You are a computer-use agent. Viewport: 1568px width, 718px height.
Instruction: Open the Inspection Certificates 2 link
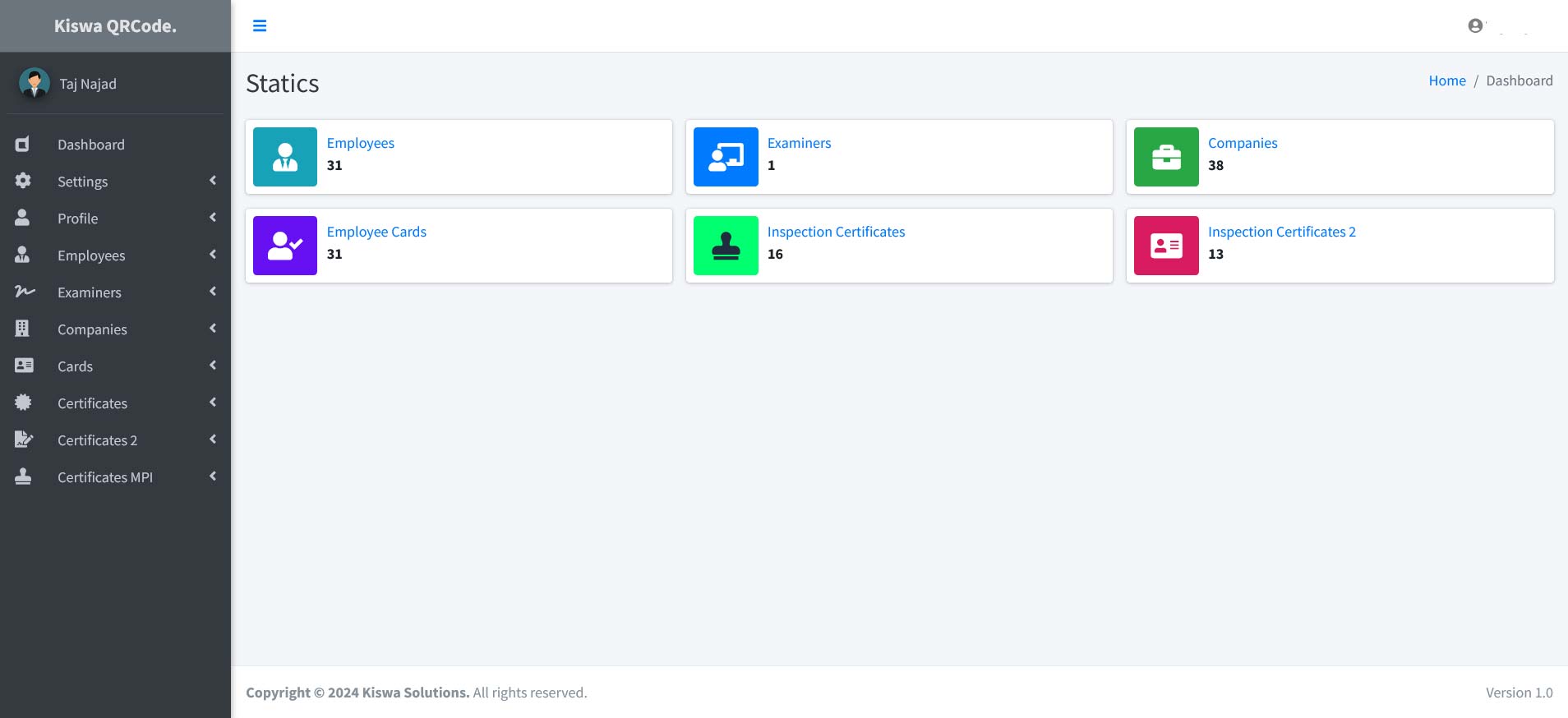(1281, 232)
